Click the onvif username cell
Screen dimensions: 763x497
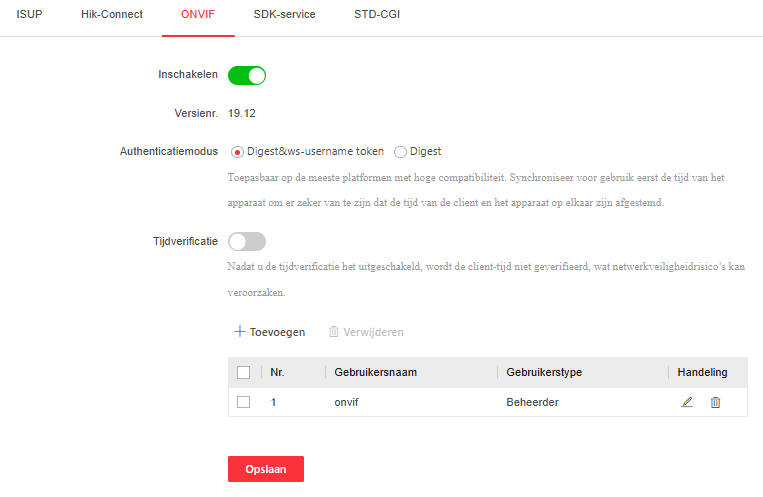(346, 402)
